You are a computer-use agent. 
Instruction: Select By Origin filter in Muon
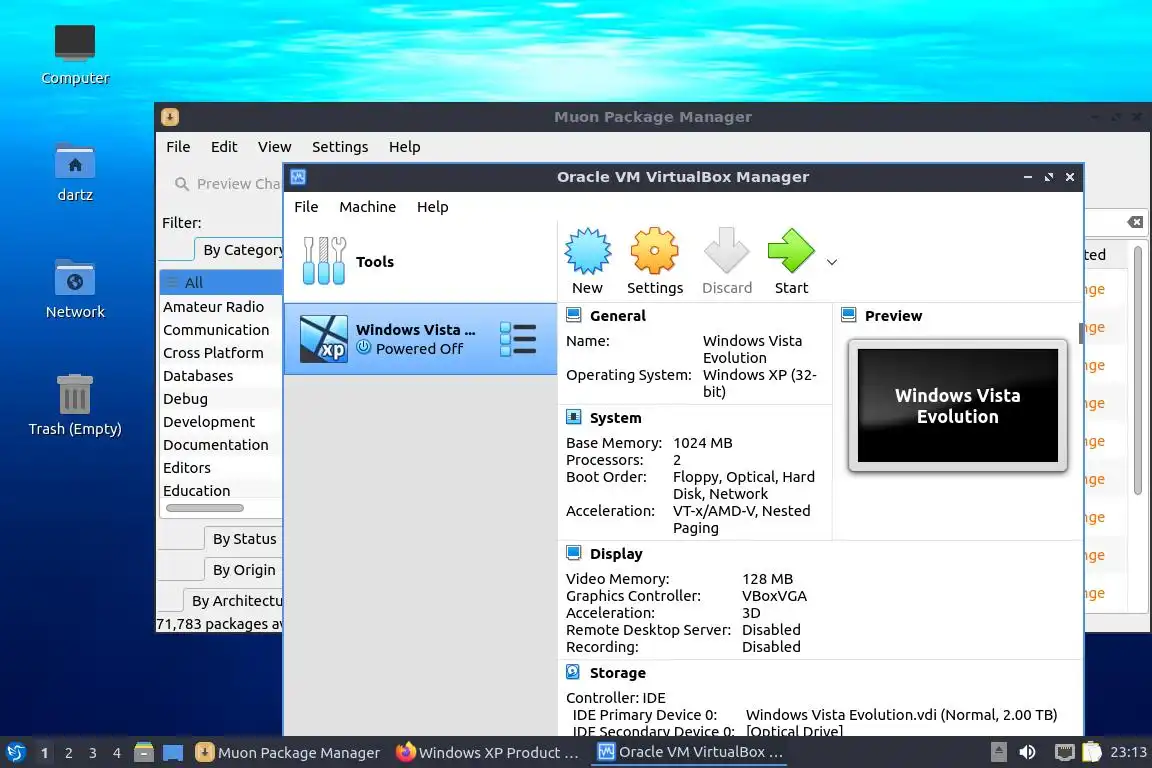(243, 570)
